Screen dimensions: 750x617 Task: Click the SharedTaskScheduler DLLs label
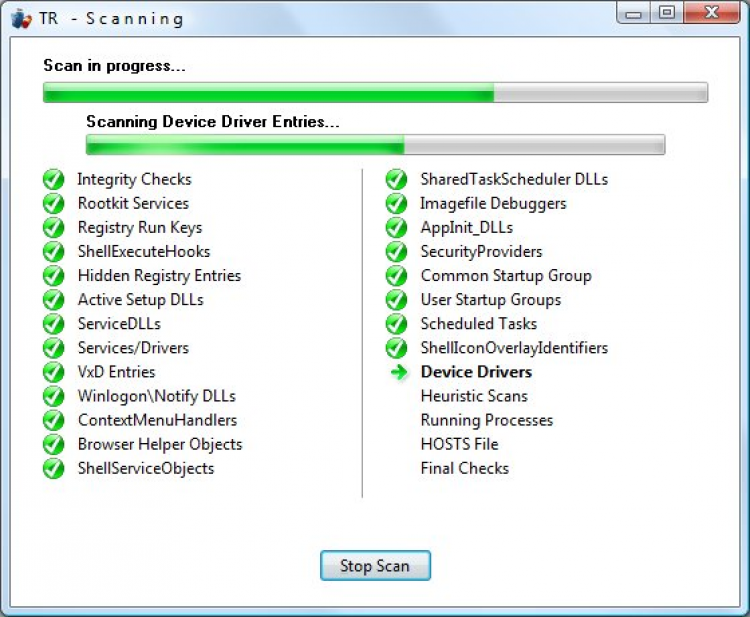point(514,179)
